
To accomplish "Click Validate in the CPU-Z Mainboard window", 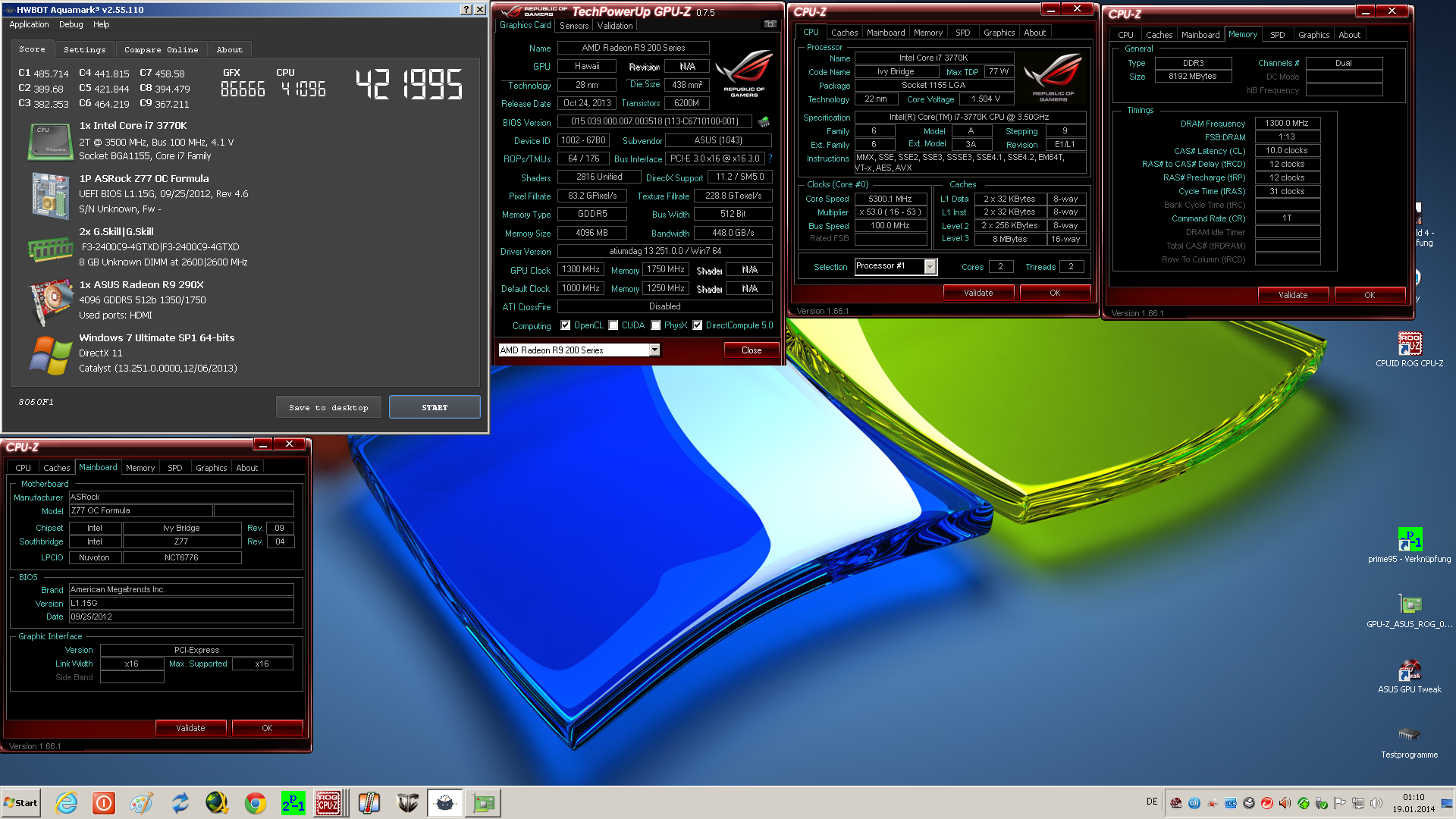I will (x=190, y=728).
